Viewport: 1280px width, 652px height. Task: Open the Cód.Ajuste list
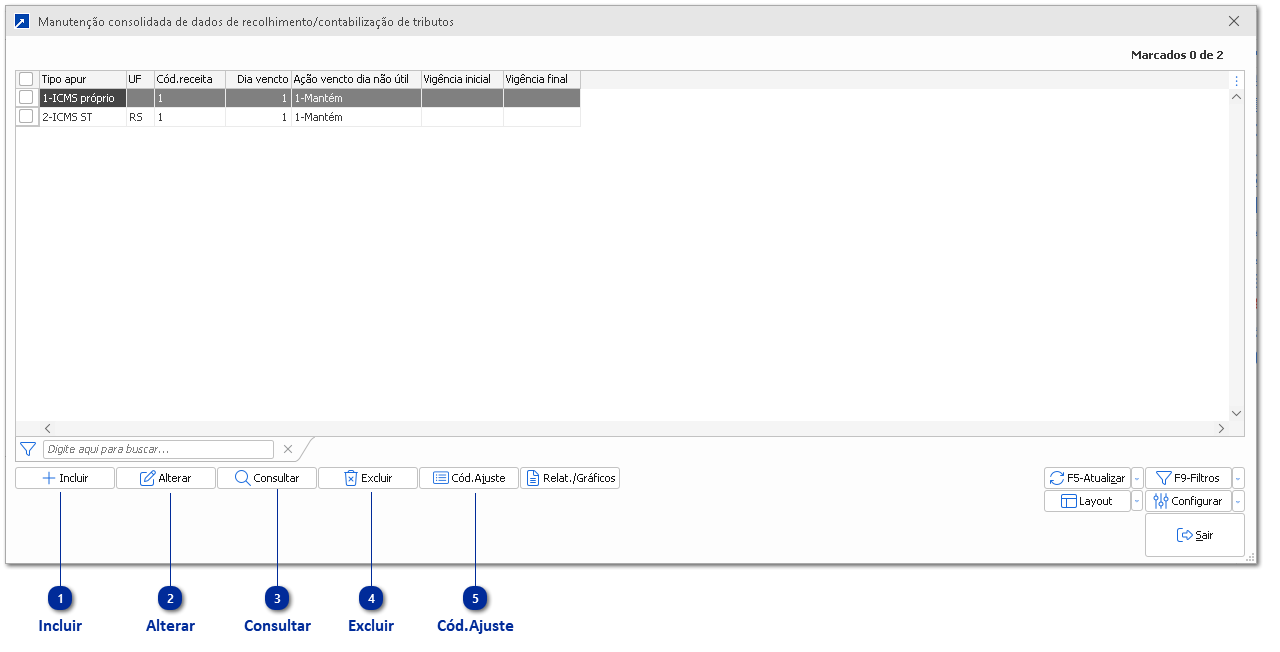[x=469, y=478]
